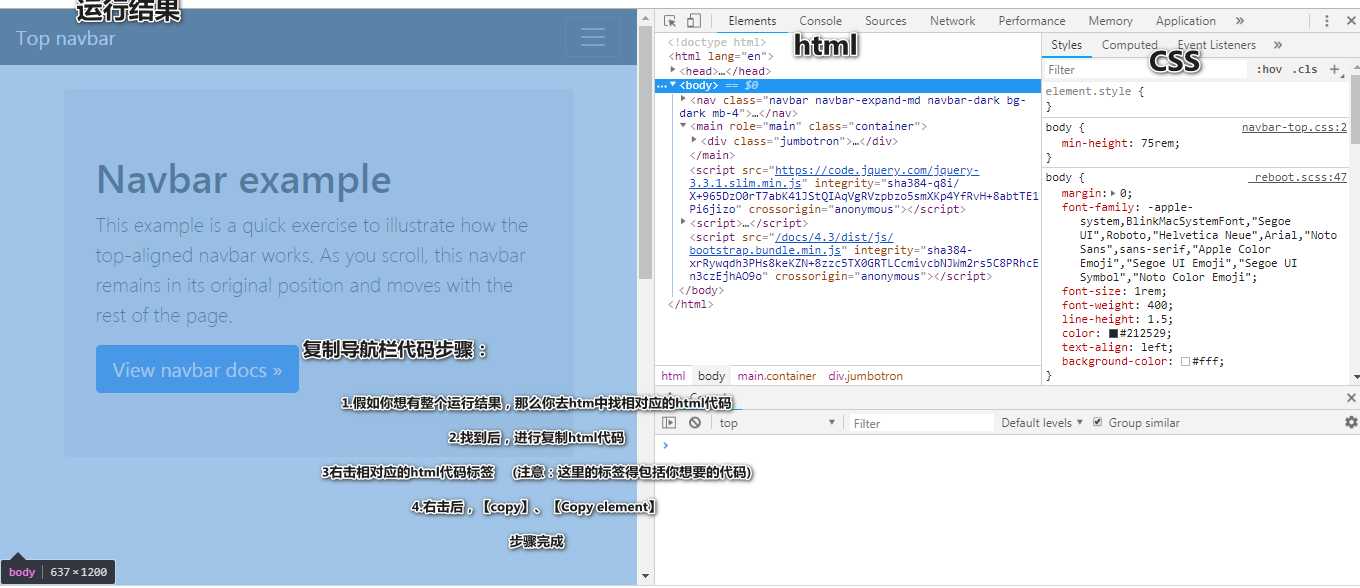Click the Navbar example heading on page

click(x=243, y=180)
